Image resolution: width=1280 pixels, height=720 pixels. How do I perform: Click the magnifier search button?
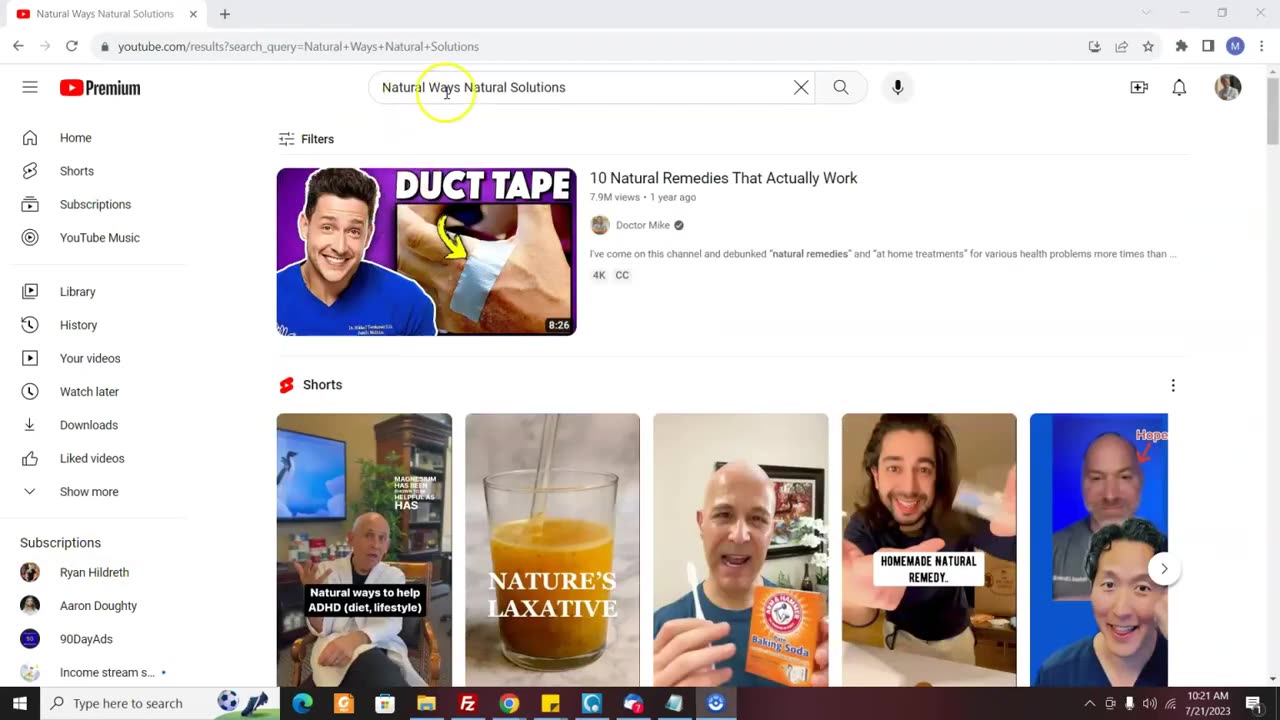pos(841,88)
